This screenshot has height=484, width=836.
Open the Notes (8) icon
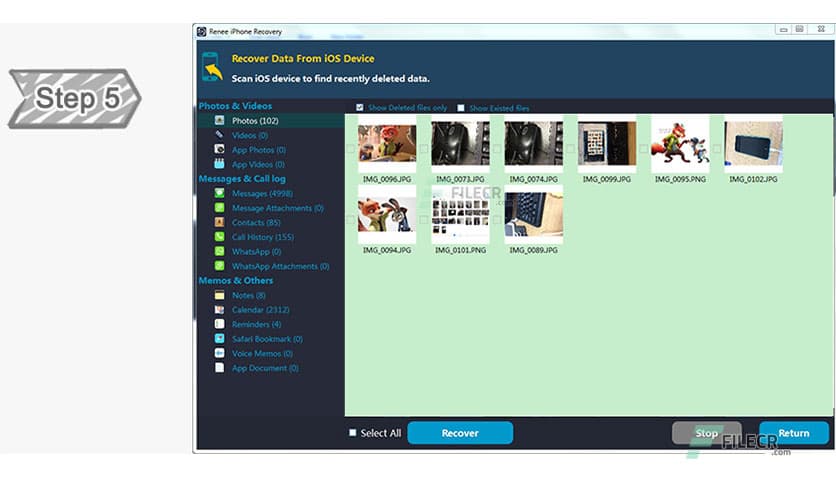pyautogui.click(x=219, y=295)
